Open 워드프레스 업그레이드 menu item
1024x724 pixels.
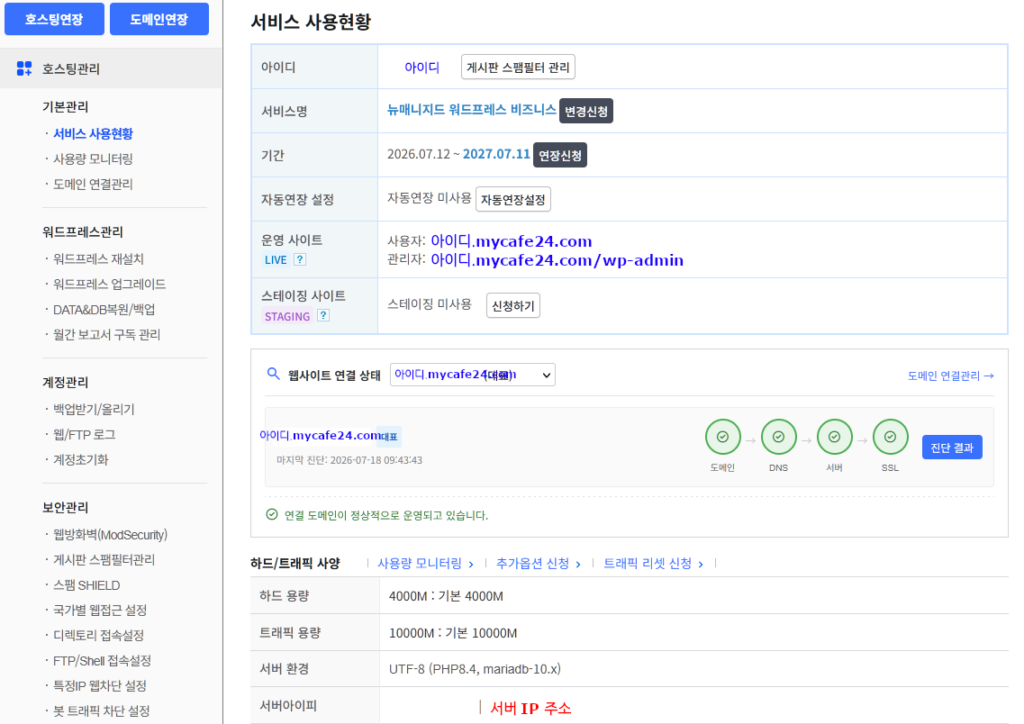109,284
